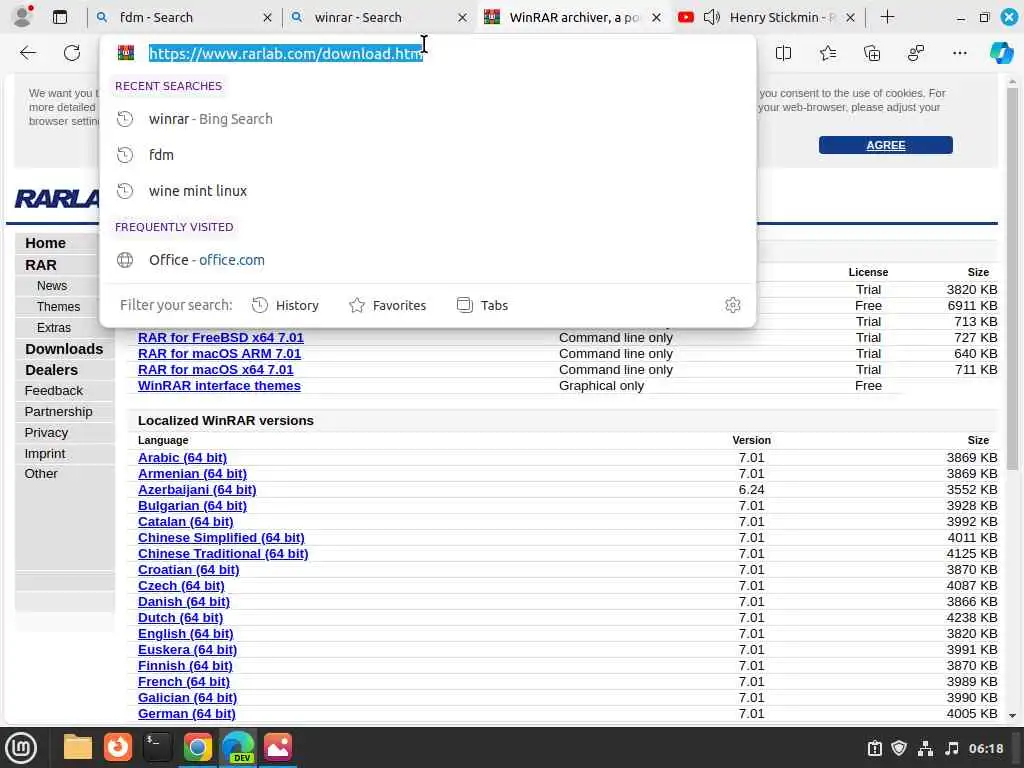Open split screen view icon
The width and height of the screenshot is (1024, 768).
(783, 53)
